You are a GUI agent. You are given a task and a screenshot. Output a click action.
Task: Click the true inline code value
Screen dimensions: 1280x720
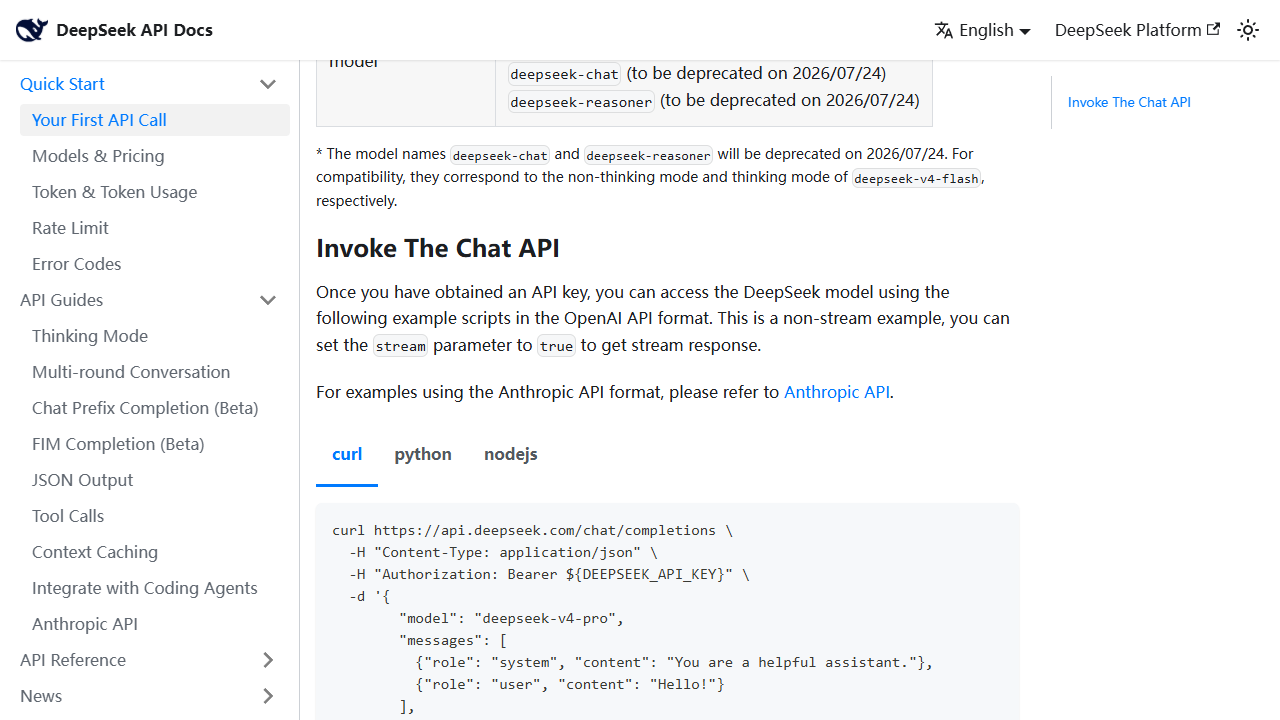(556, 346)
